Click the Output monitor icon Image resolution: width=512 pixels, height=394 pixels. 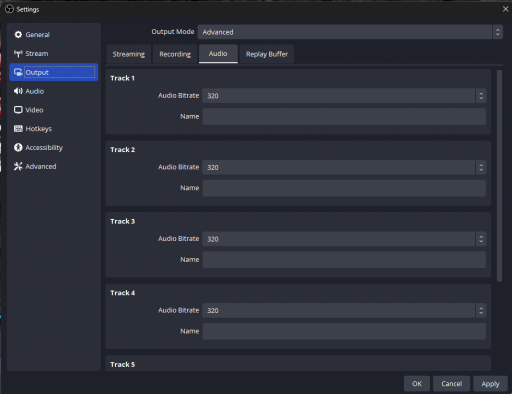[x=18, y=72]
